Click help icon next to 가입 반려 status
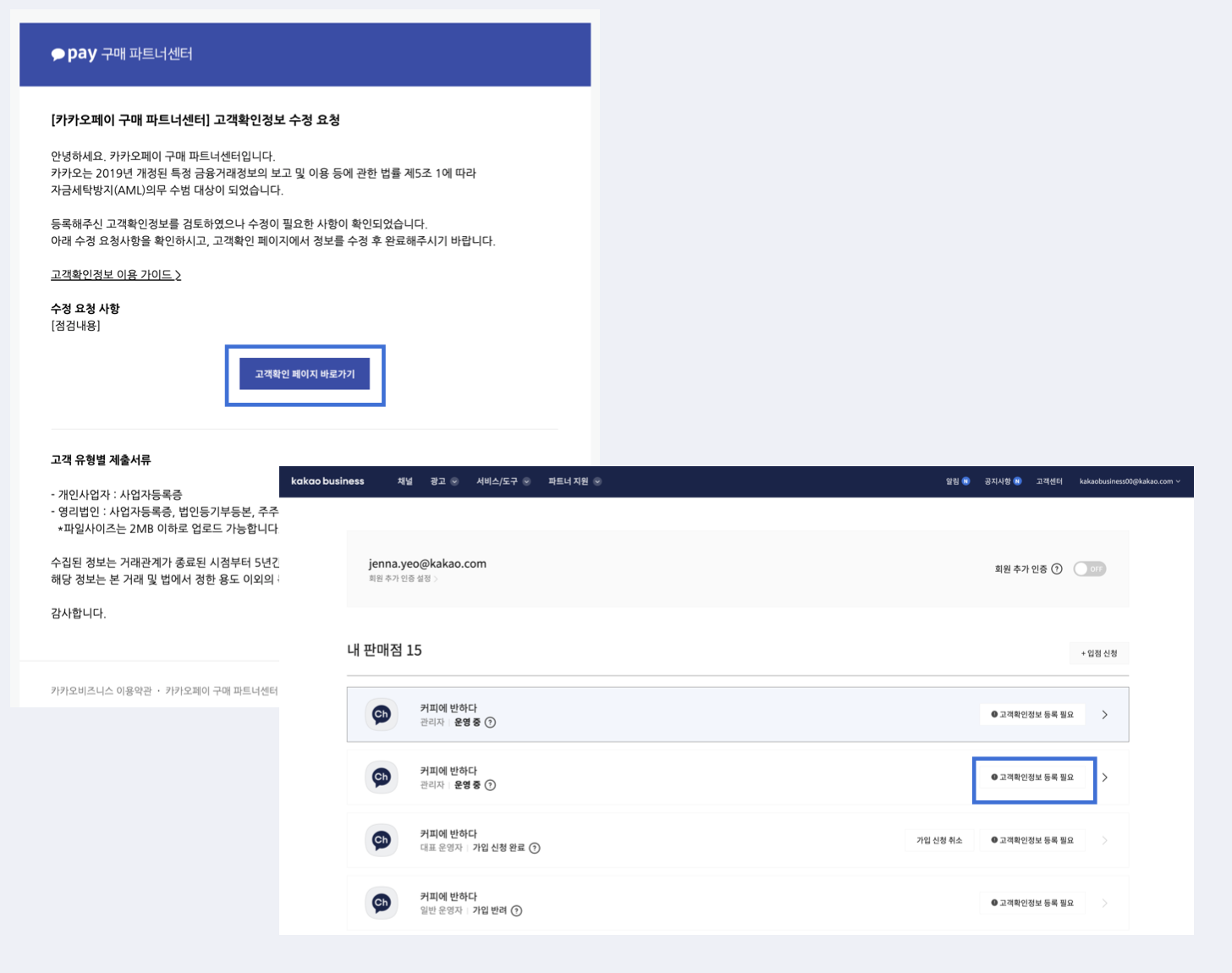The image size is (1232, 973). pyautogui.click(x=517, y=911)
